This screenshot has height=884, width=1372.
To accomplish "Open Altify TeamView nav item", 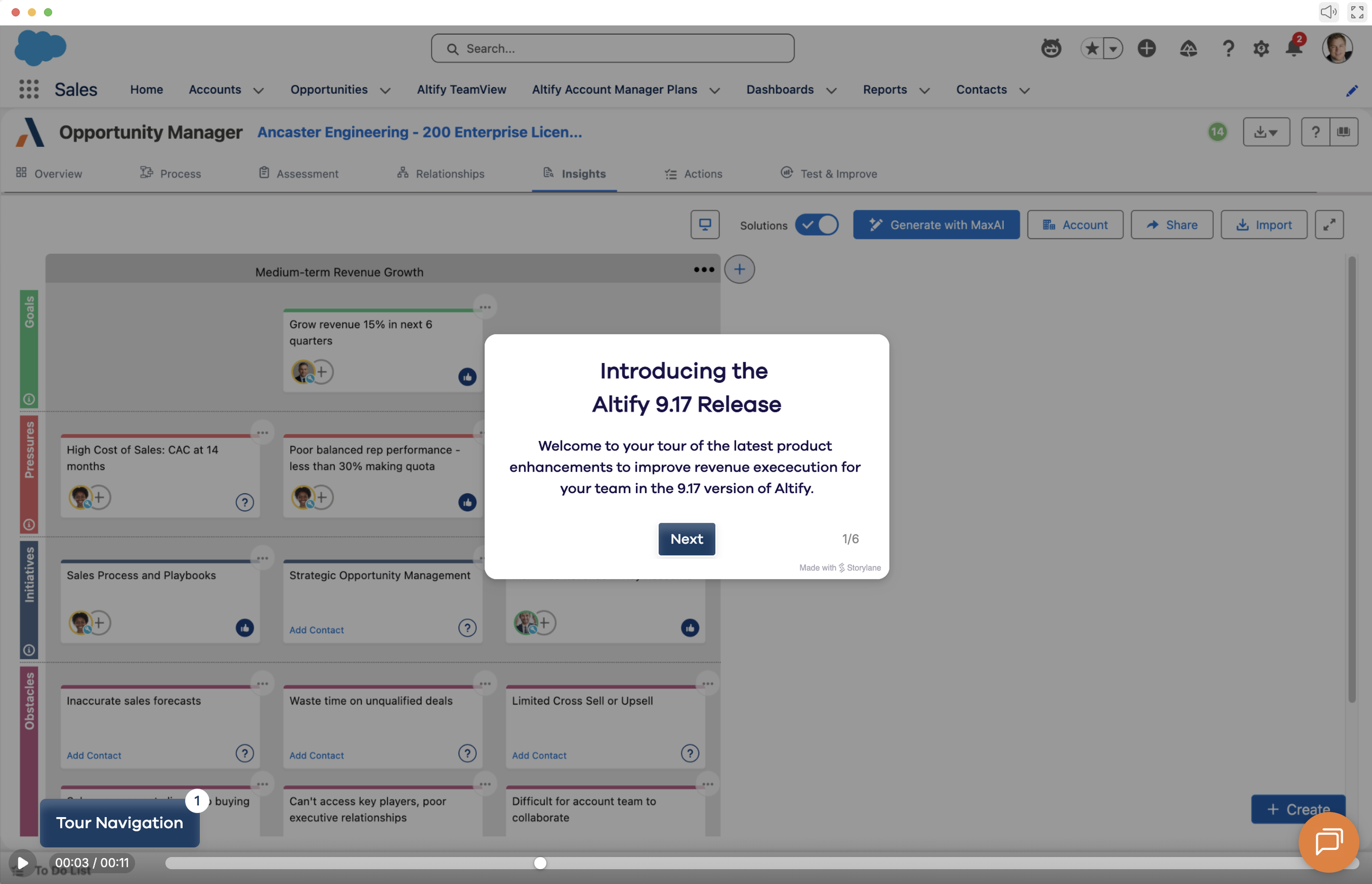I will 461,89.
